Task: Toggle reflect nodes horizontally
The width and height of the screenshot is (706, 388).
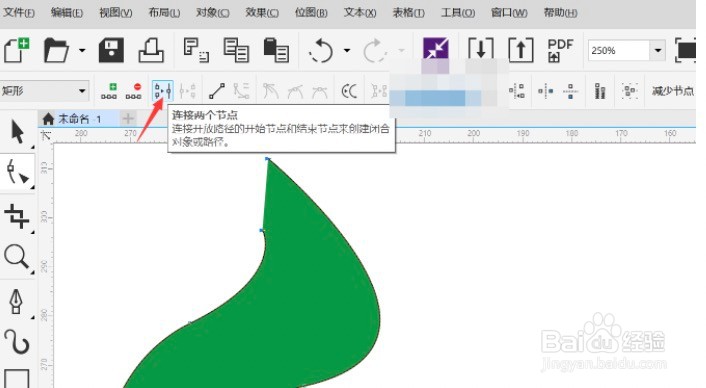Action: [546, 91]
